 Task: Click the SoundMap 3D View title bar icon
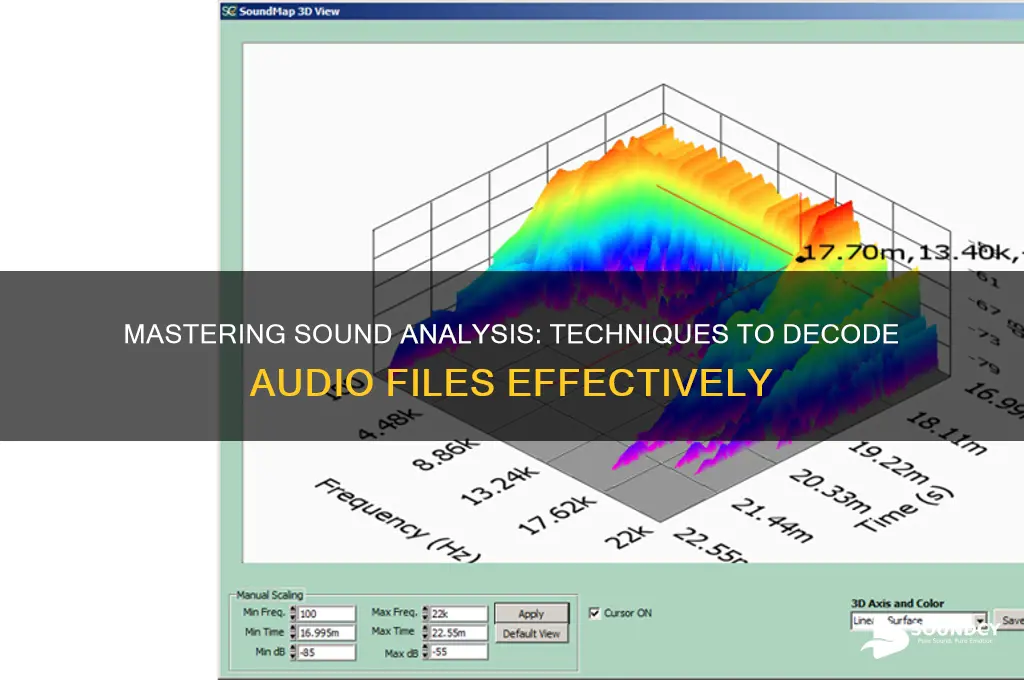point(228,11)
